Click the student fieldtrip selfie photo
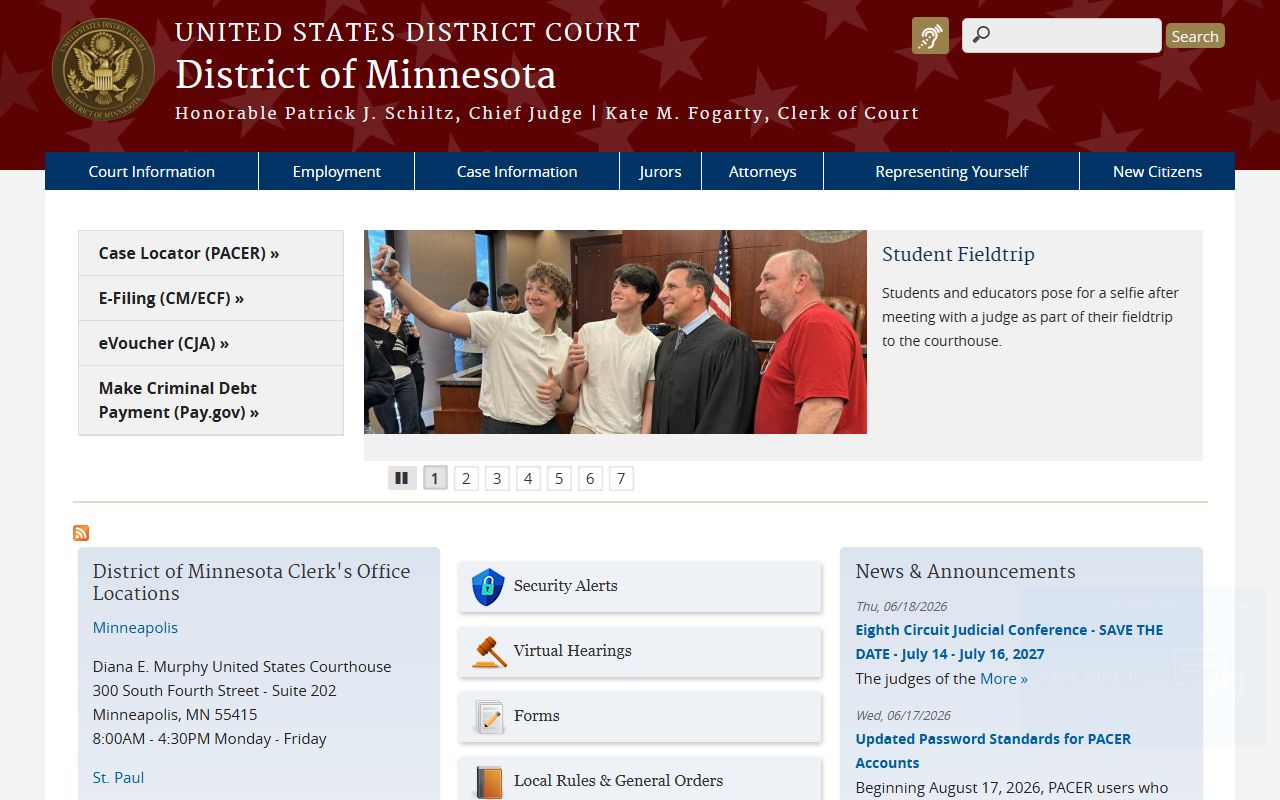The image size is (1280, 800). click(615, 332)
